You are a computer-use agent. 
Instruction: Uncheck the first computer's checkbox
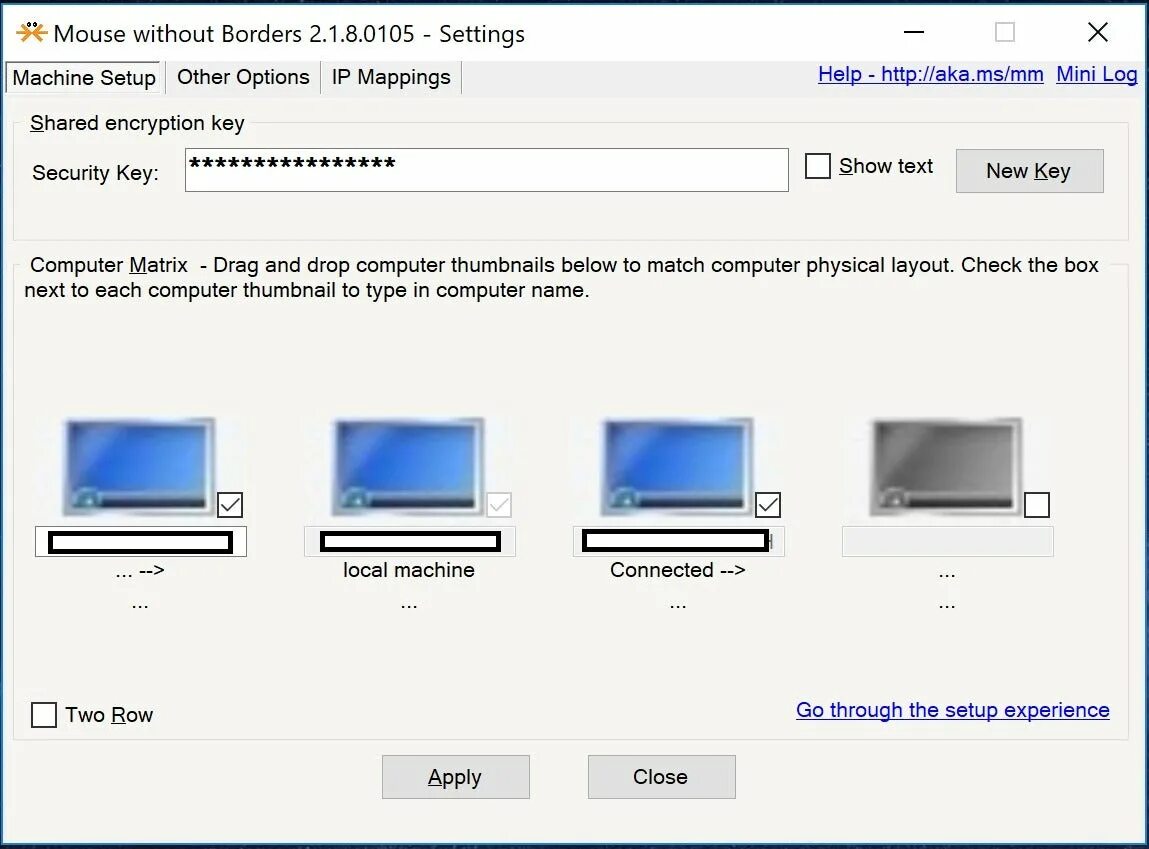(x=230, y=505)
